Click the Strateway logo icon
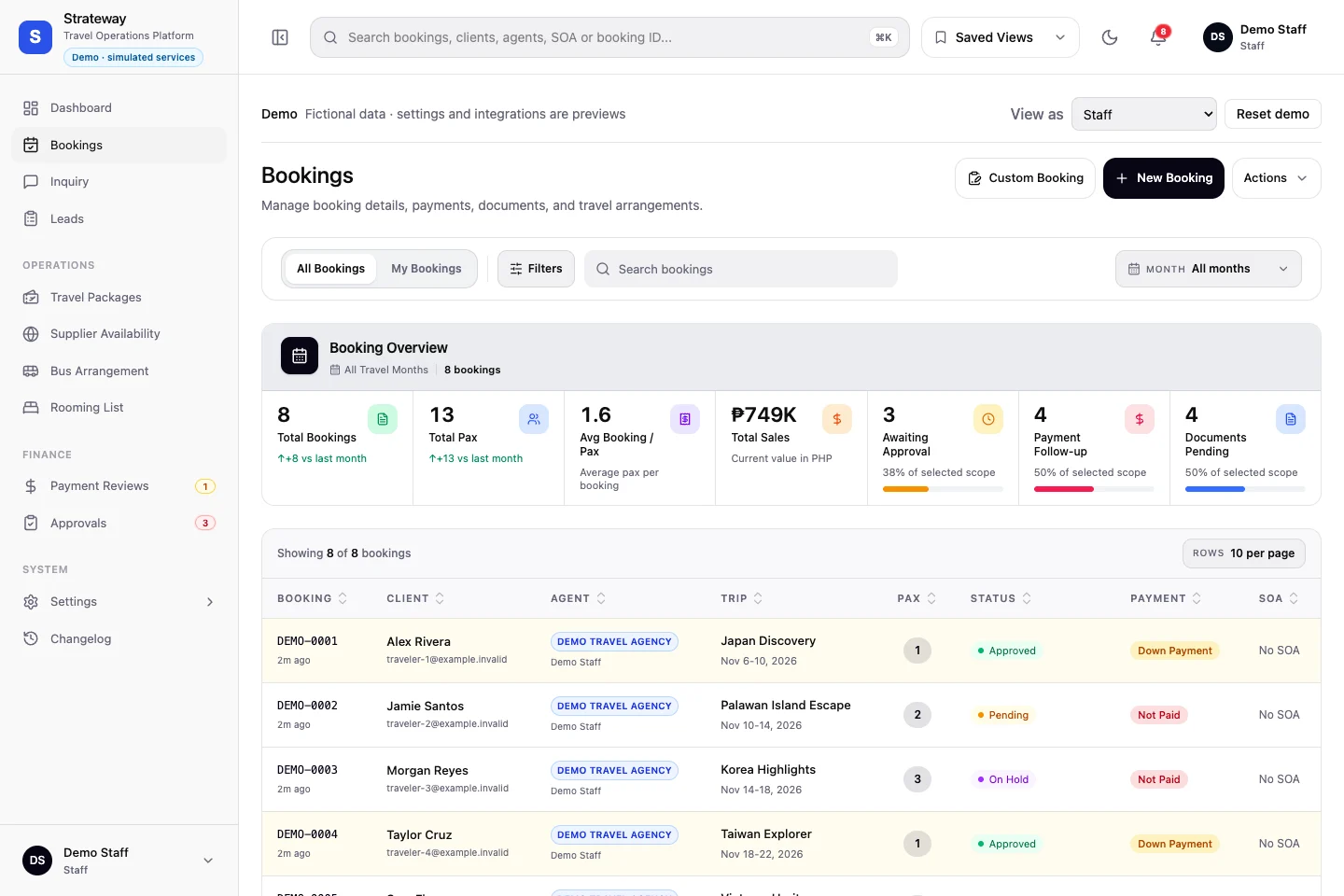1344x896 pixels. [35, 37]
